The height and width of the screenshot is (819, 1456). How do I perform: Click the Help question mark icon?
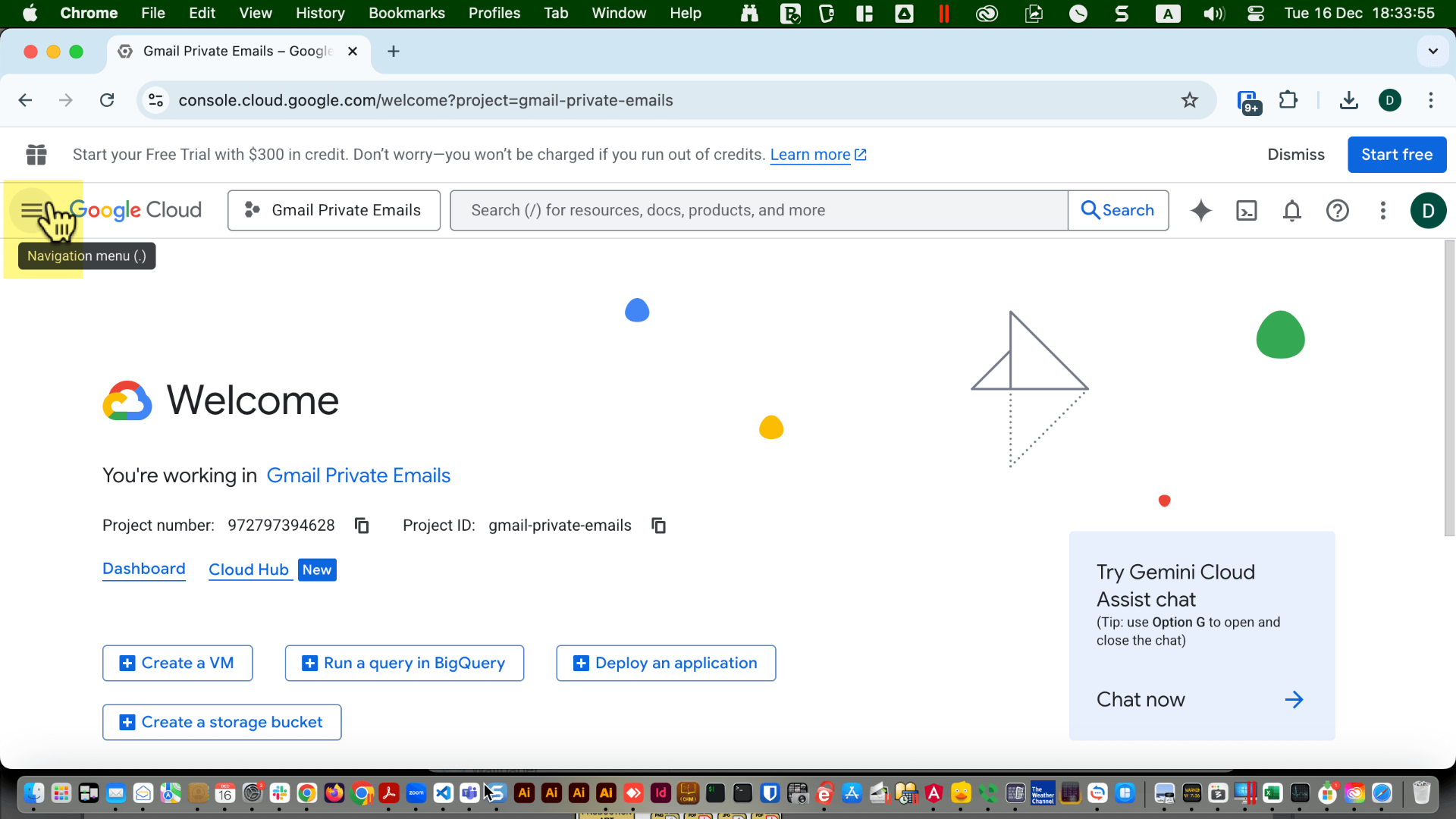tap(1338, 211)
